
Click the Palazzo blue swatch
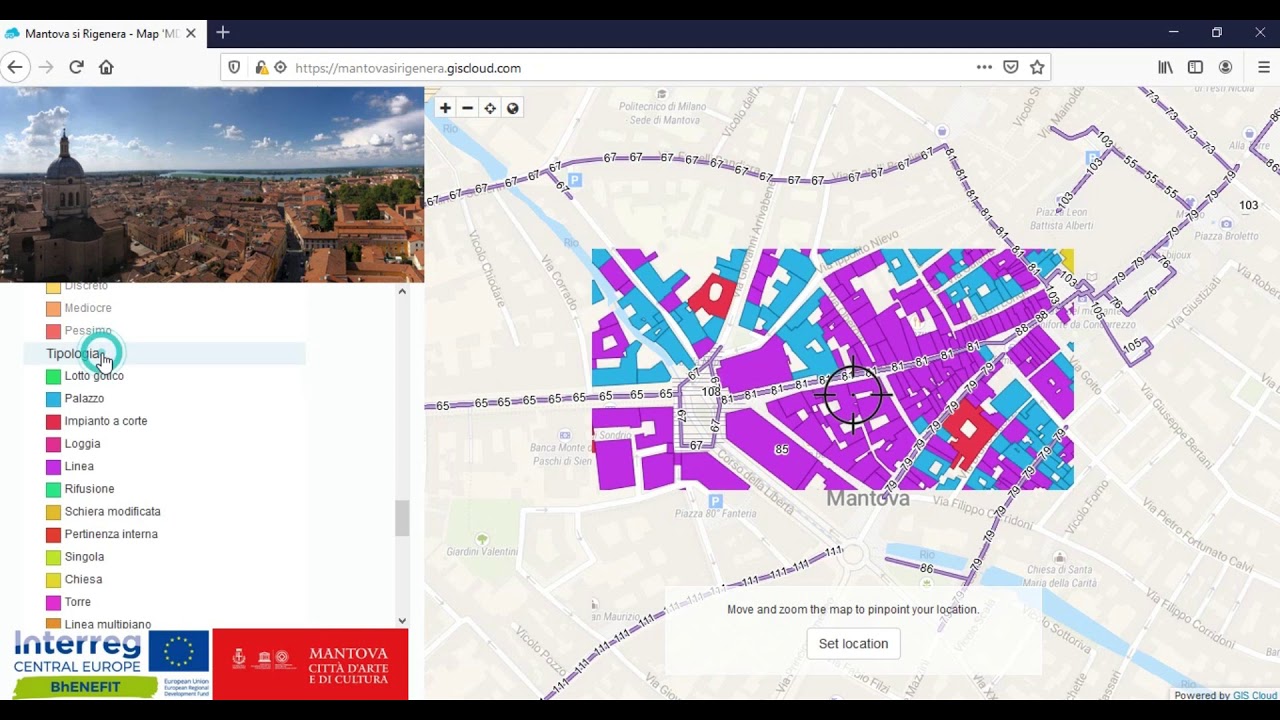click(53, 399)
